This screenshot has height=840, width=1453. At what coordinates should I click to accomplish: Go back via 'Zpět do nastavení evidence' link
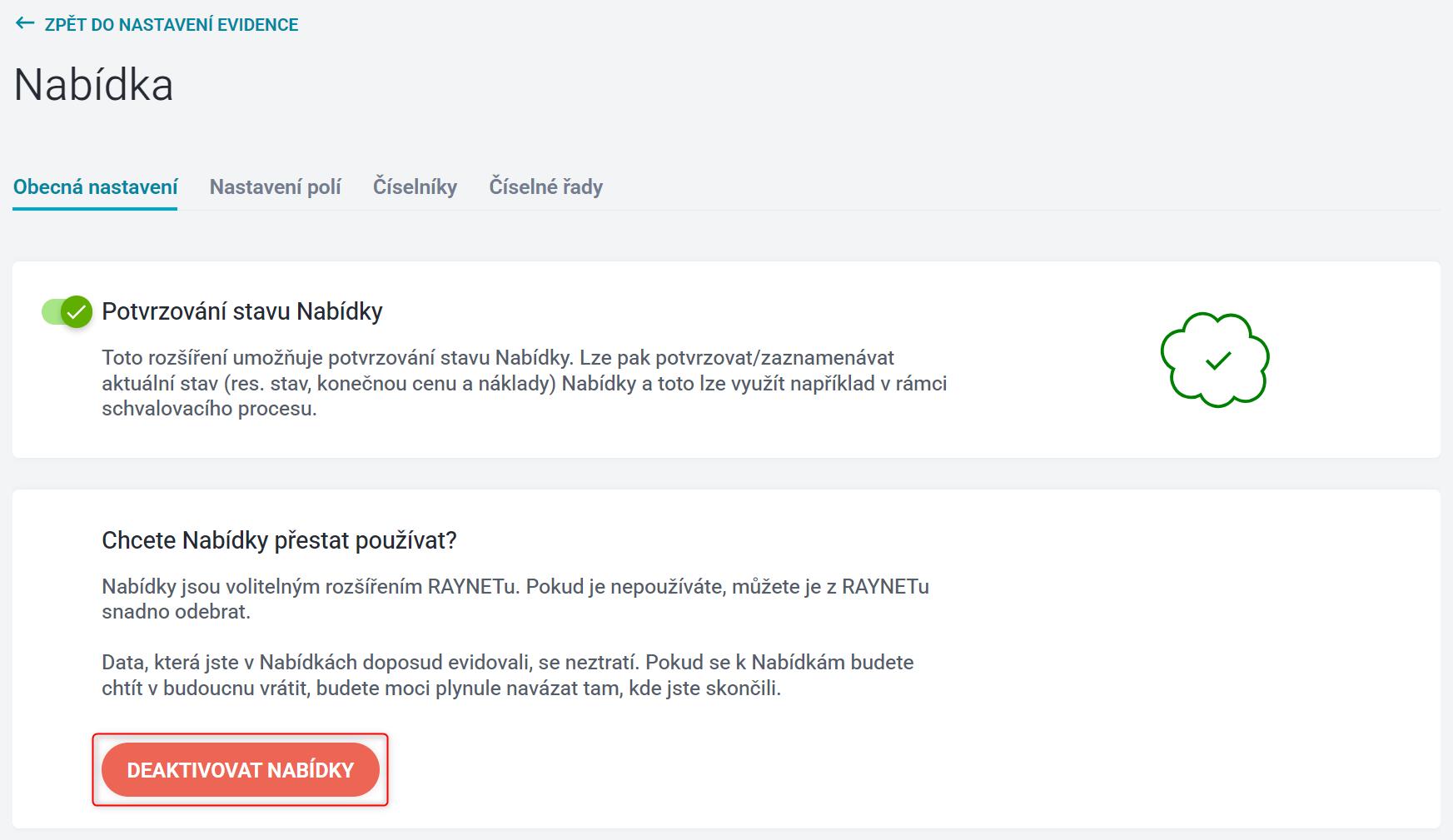point(172,25)
